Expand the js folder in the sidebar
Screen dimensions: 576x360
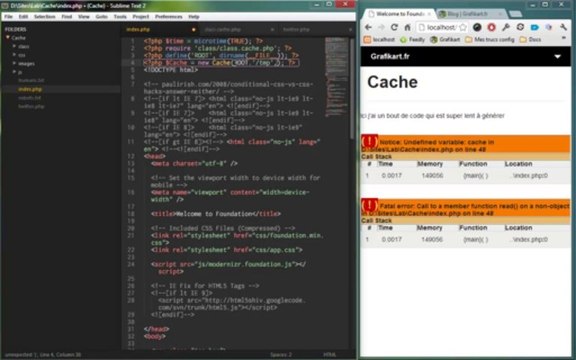click(x=15, y=72)
